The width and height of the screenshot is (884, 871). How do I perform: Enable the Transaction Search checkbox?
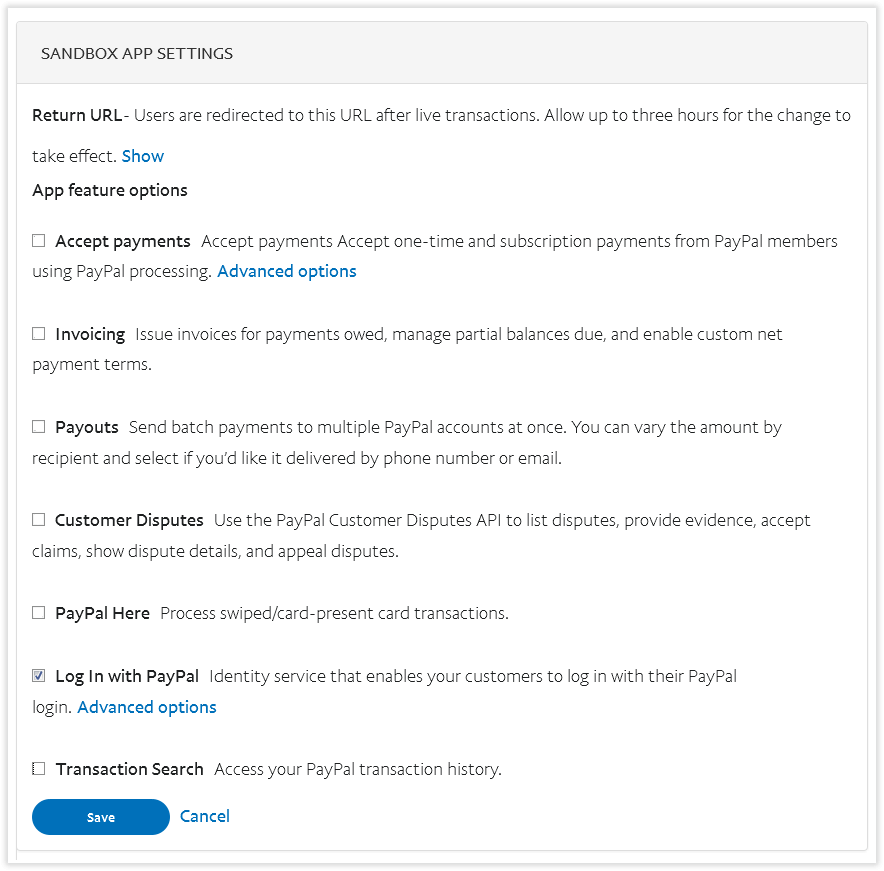38,768
